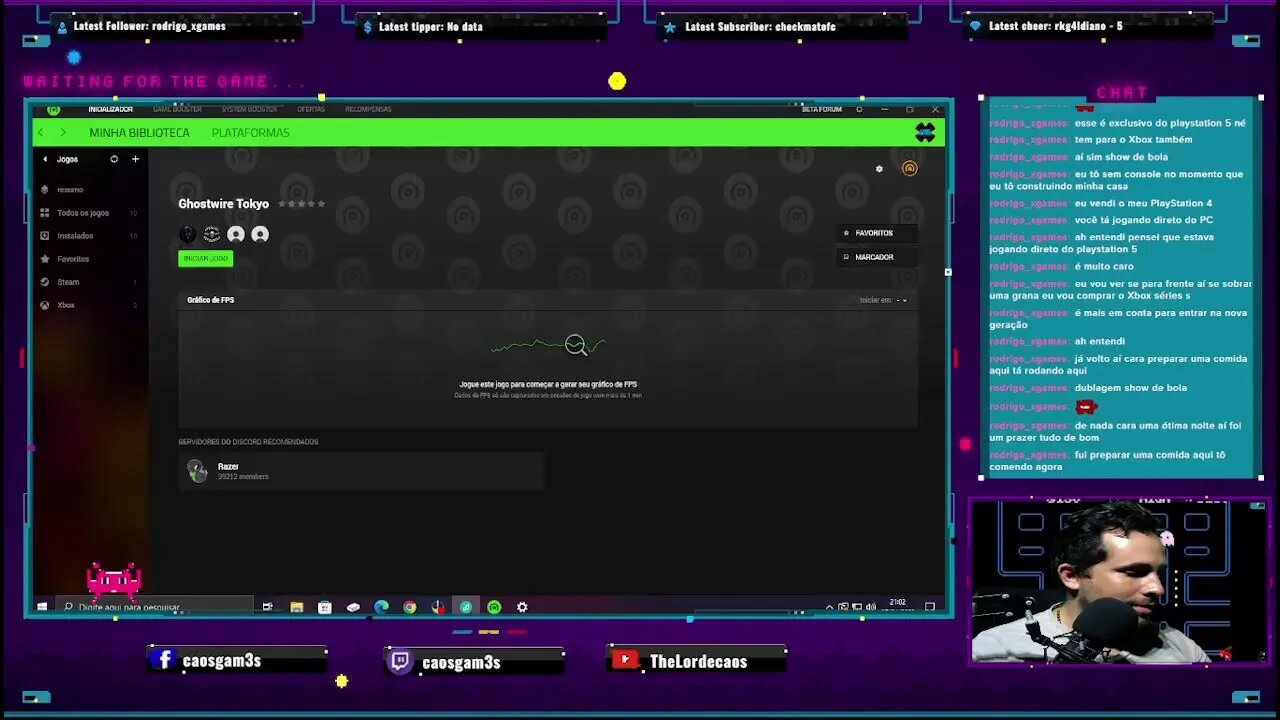Go back with the left arrow

click(40, 132)
